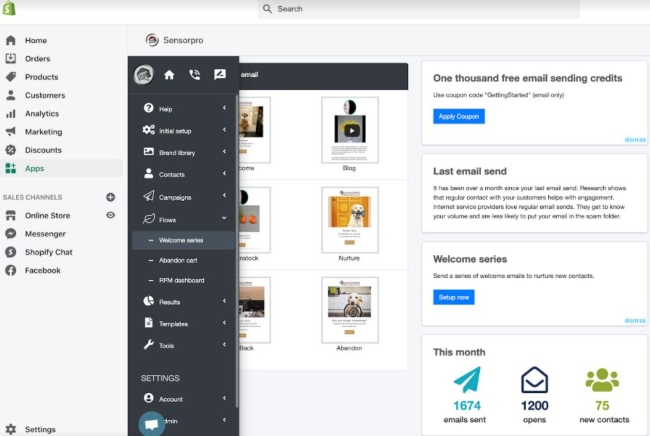The width and height of the screenshot is (650, 436).
Task: Click the Sensorpro app logo in header
Action: pyautogui.click(x=152, y=40)
